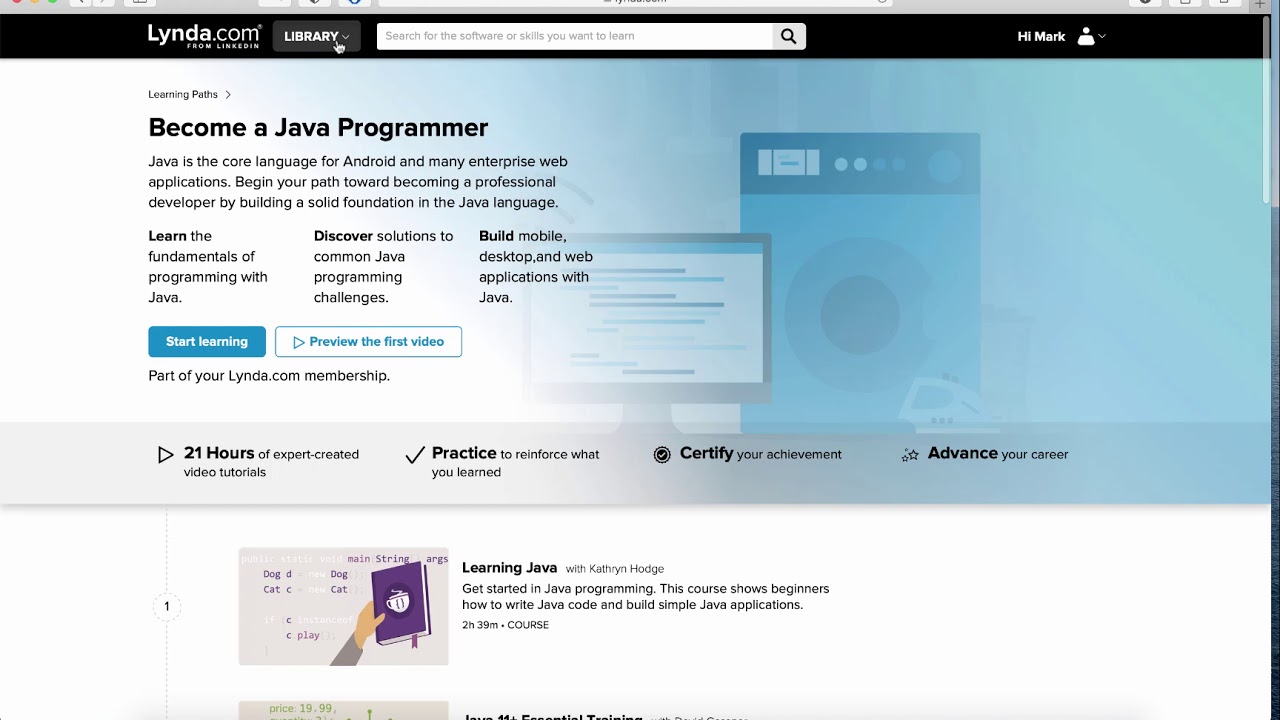Open the Learning Java course thumbnail

343,606
